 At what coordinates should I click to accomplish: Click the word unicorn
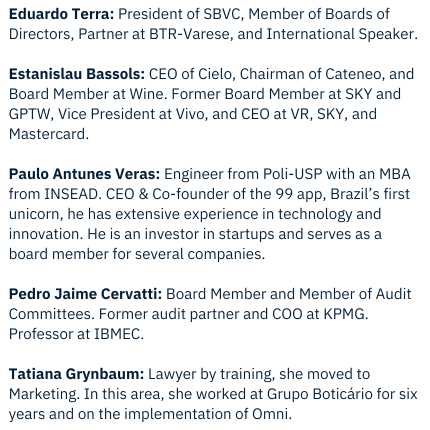(x=34, y=214)
